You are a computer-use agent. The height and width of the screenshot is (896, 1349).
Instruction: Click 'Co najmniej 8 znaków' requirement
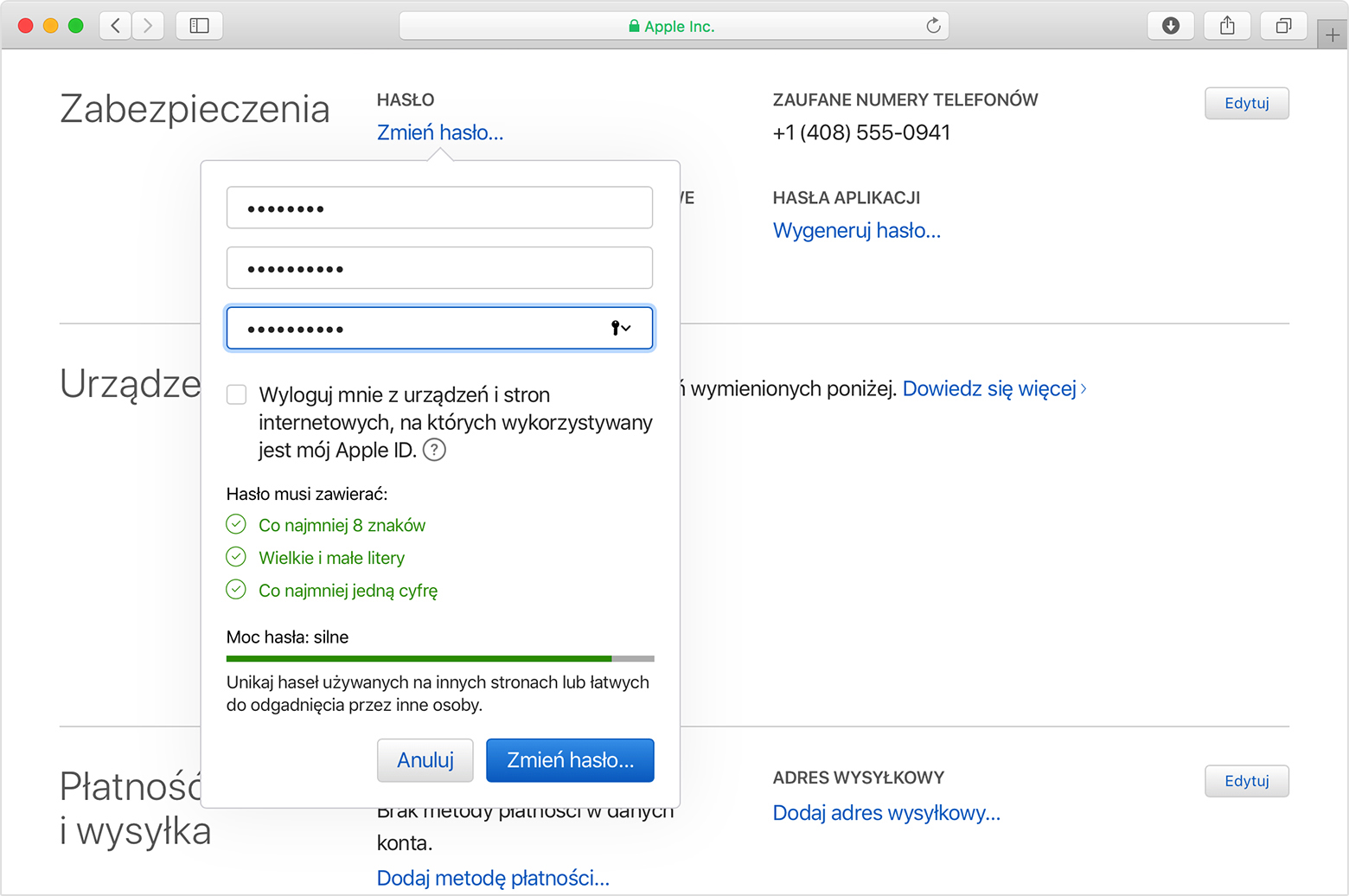[342, 525]
